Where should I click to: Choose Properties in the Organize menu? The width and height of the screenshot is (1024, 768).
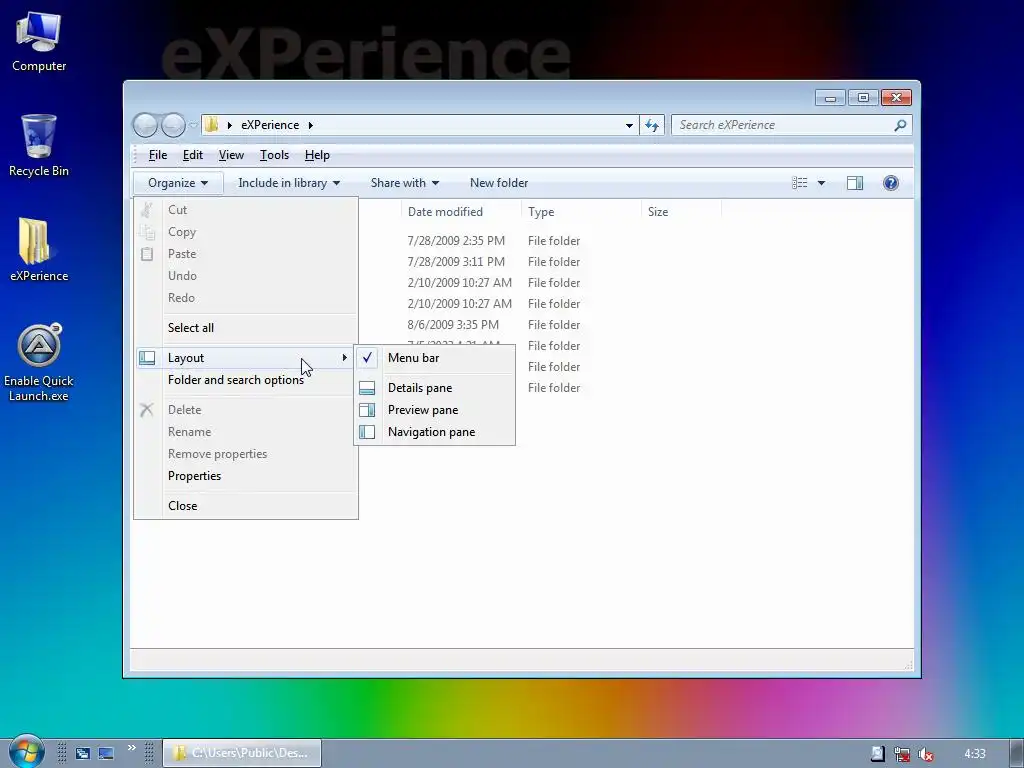coord(246,476)
